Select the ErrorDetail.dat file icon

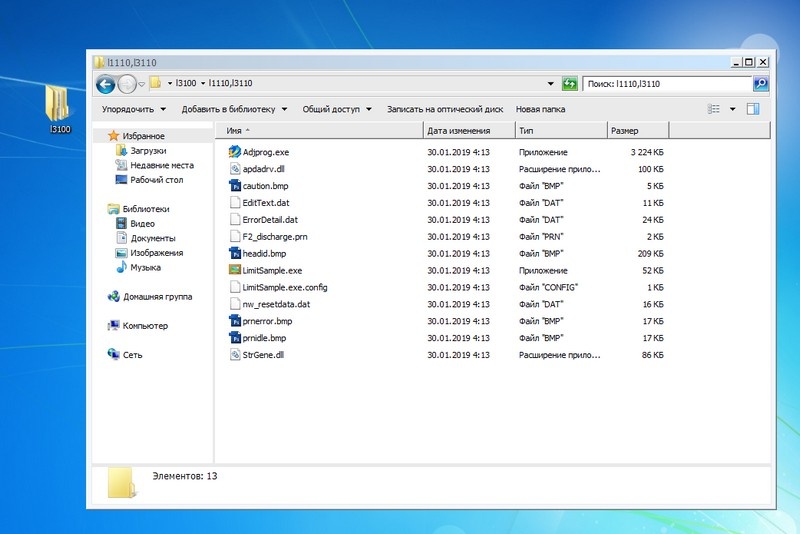(235, 219)
